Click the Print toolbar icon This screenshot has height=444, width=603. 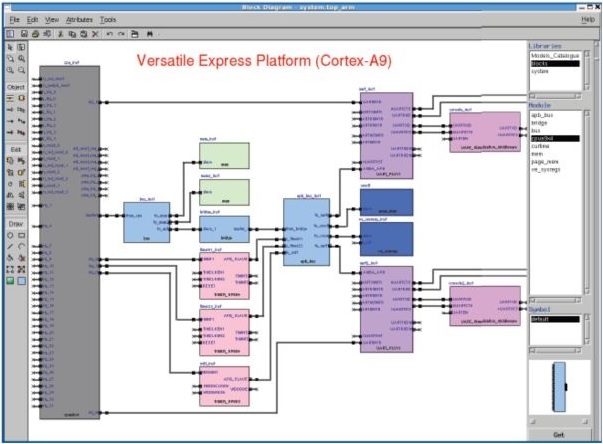click(x=35, y=34)
